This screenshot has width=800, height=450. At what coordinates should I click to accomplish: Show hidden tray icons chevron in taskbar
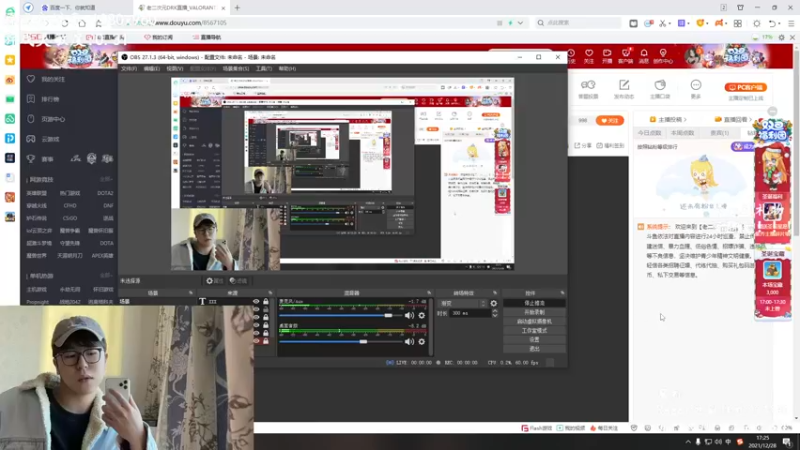coord(688,442)
